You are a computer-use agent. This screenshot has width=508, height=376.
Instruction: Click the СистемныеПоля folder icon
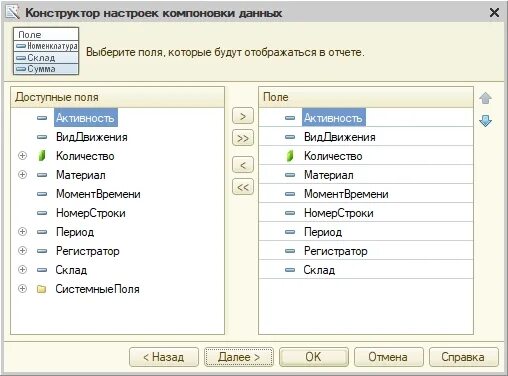(42, 289)
